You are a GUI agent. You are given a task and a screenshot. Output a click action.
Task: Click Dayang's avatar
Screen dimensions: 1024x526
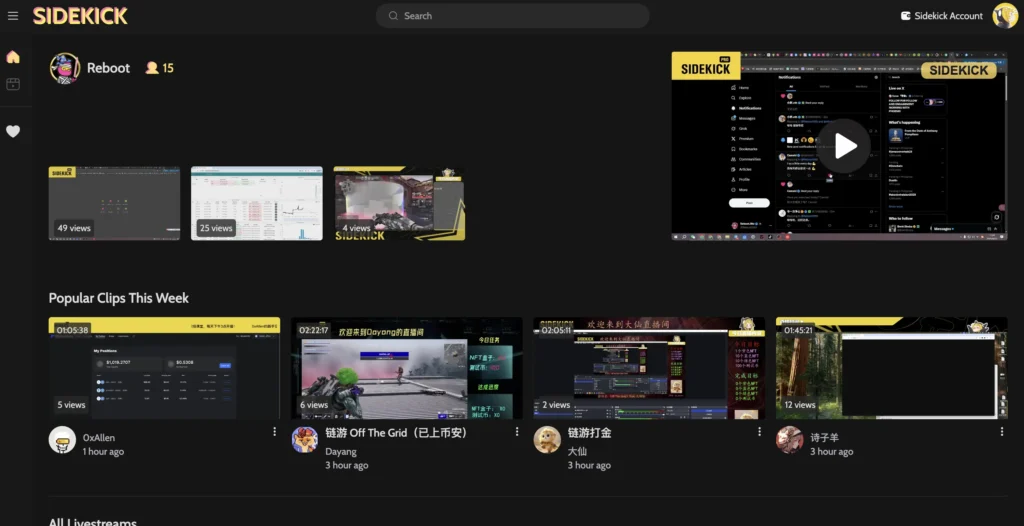point(305,440)
